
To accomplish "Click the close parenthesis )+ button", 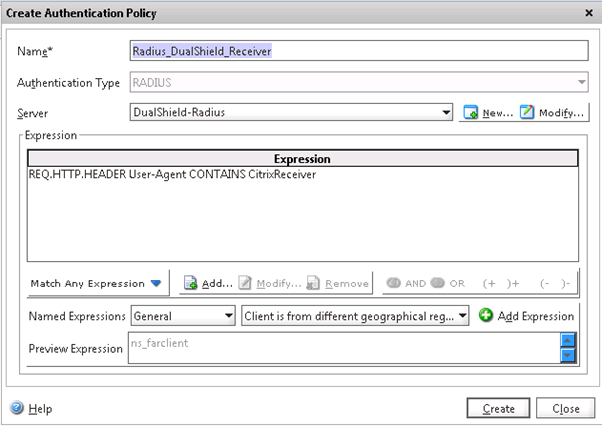I will tap(516, 283).
